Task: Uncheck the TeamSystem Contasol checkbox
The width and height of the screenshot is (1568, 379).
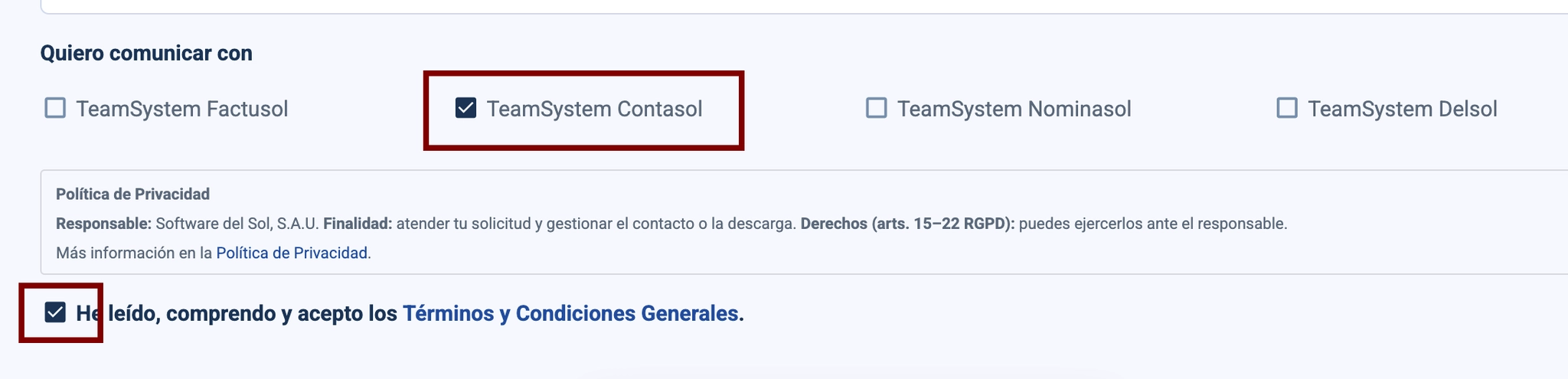Action: 465,108
